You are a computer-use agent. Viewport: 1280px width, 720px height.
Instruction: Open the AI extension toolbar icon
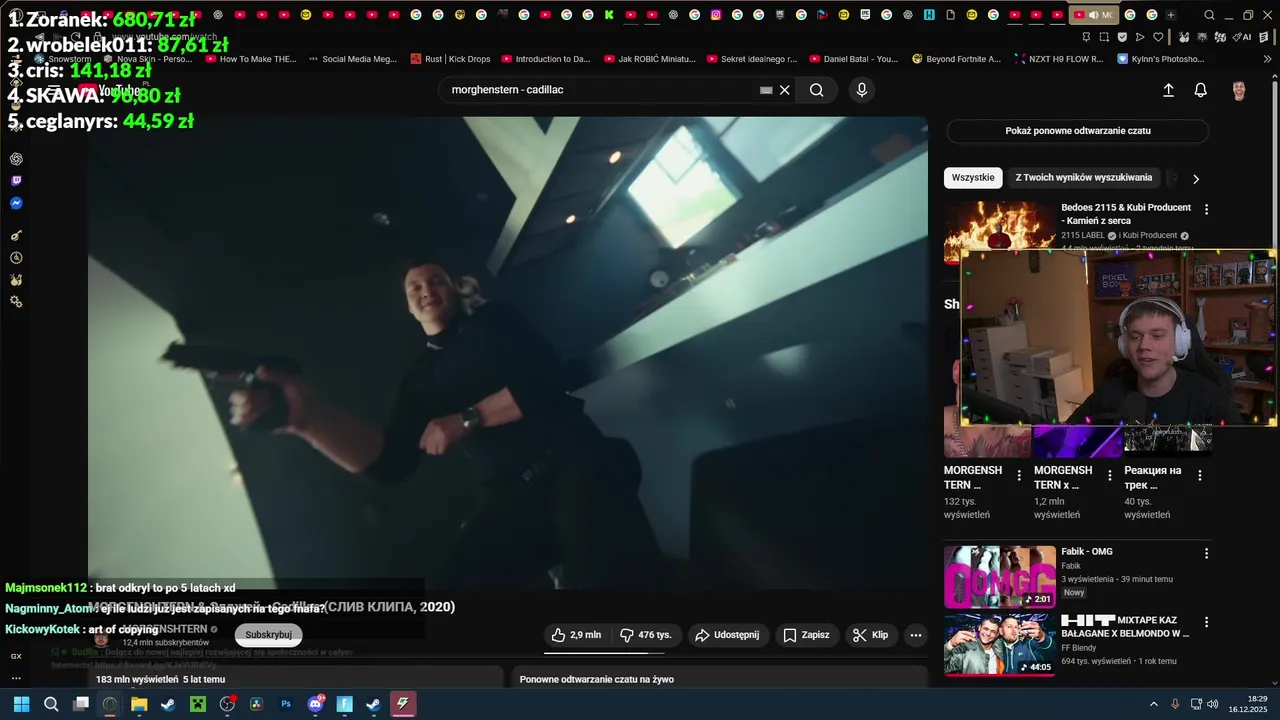[x=1244, y=37]
